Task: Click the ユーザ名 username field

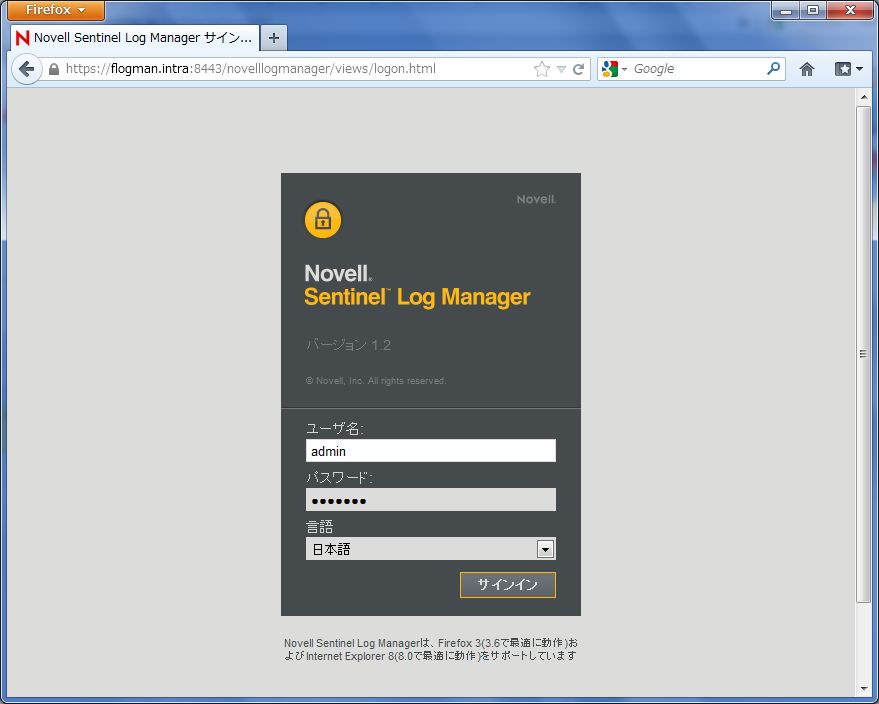Action: (431, 451)
